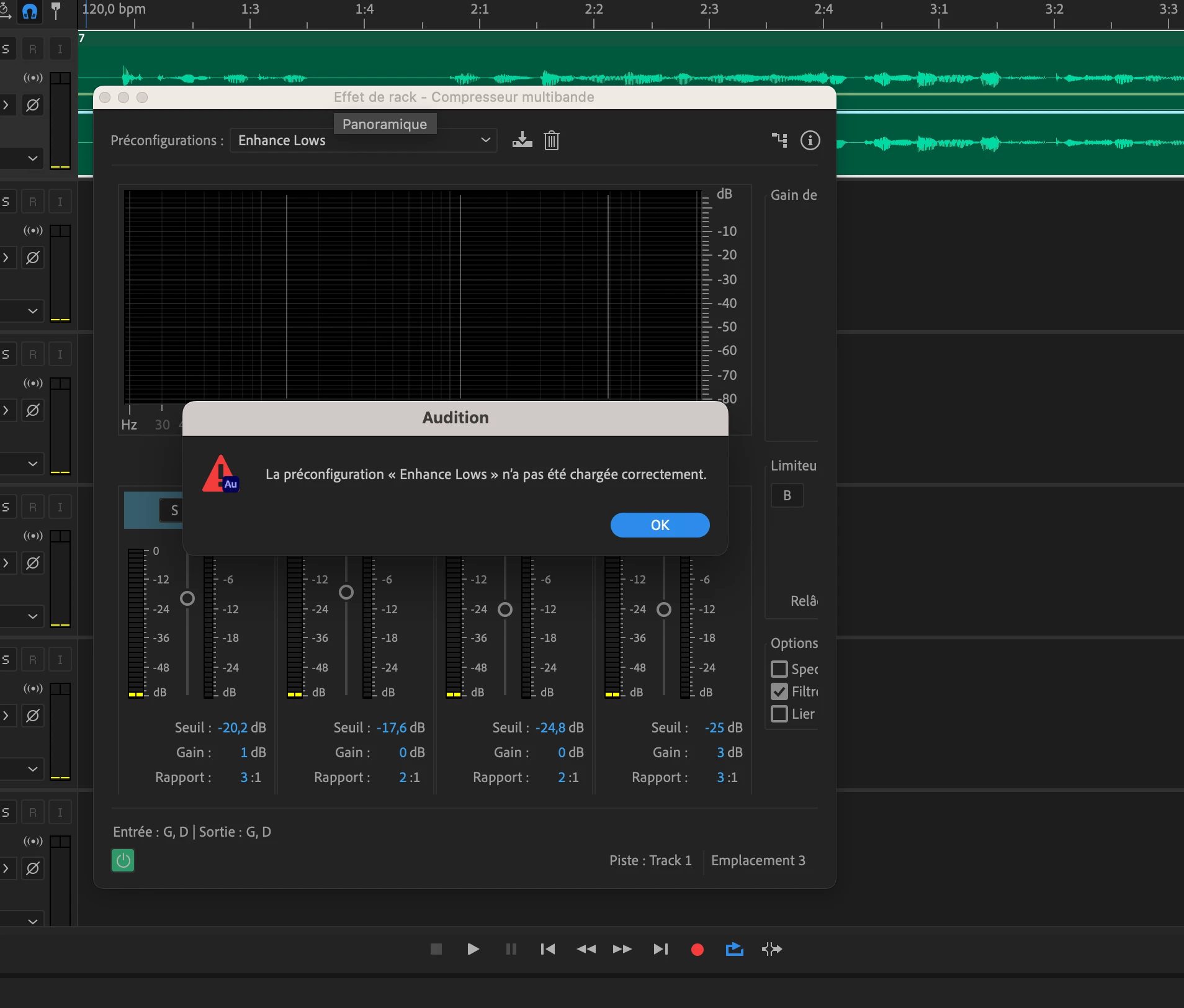Viewport: 1184px width, 1008px height.
Task: Start recording with the red Record button
Action: (697, 950)
